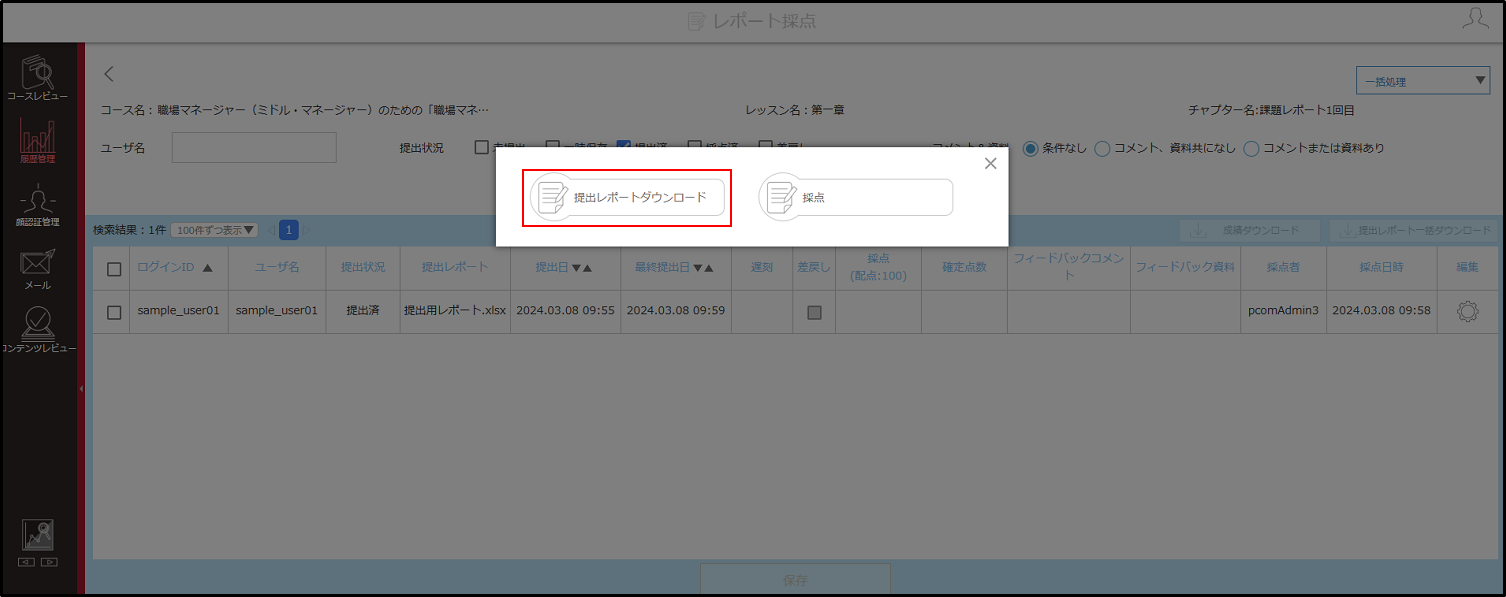Close the popup dialog with the X

990,163
